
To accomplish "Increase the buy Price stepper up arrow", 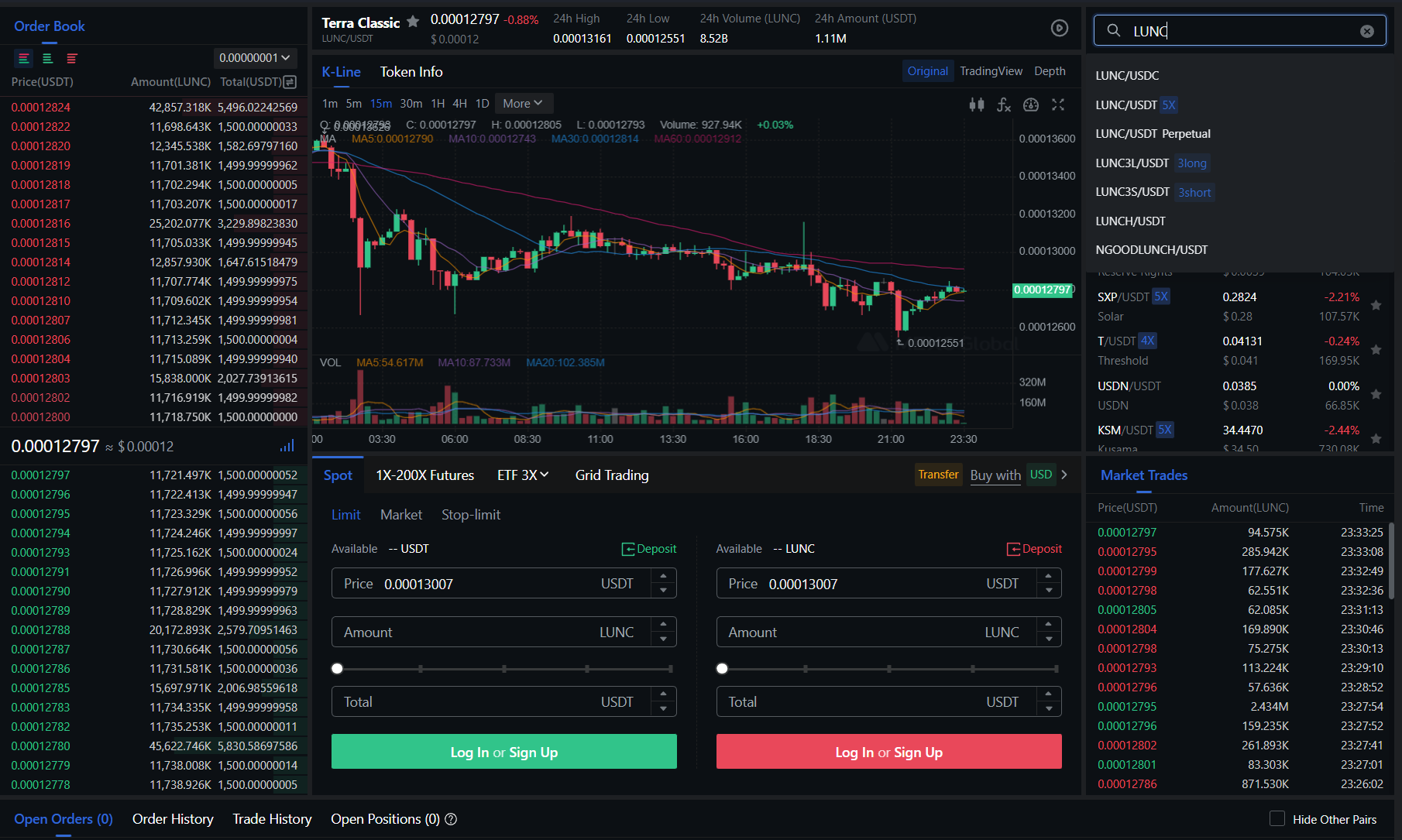I will coord(664,576).
